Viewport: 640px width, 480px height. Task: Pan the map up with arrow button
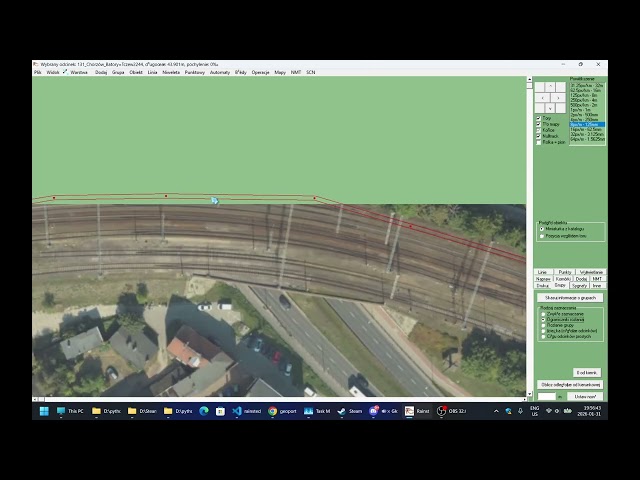550,87
